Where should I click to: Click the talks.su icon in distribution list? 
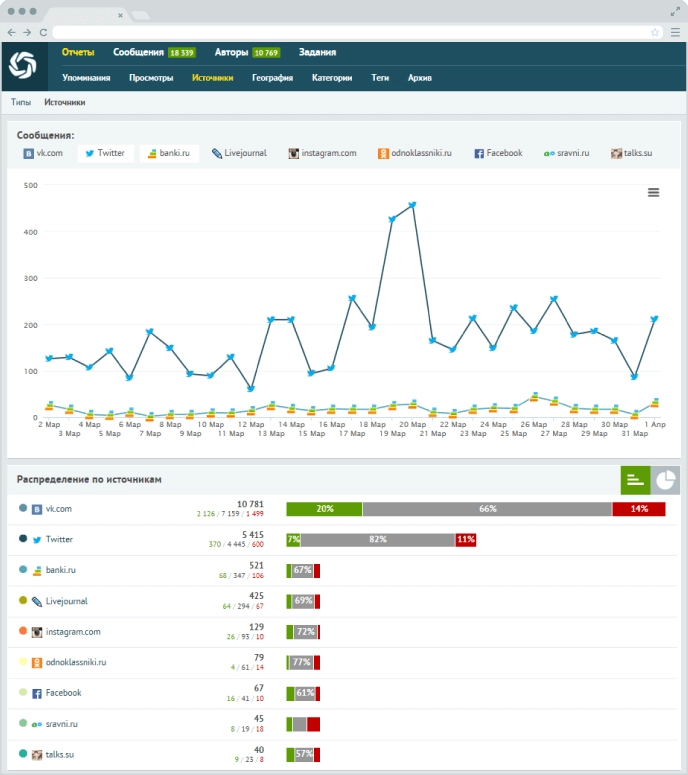[x=37, y=755]
